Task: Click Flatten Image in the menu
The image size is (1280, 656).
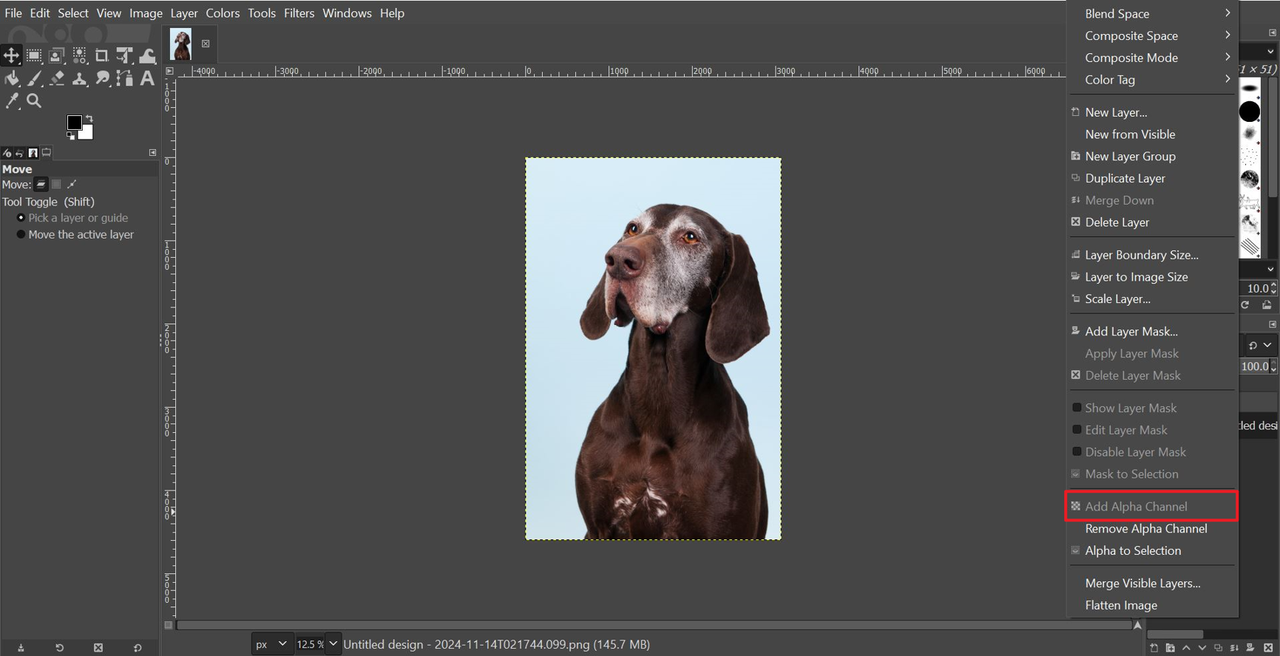Action: [x=1121, y=605]
